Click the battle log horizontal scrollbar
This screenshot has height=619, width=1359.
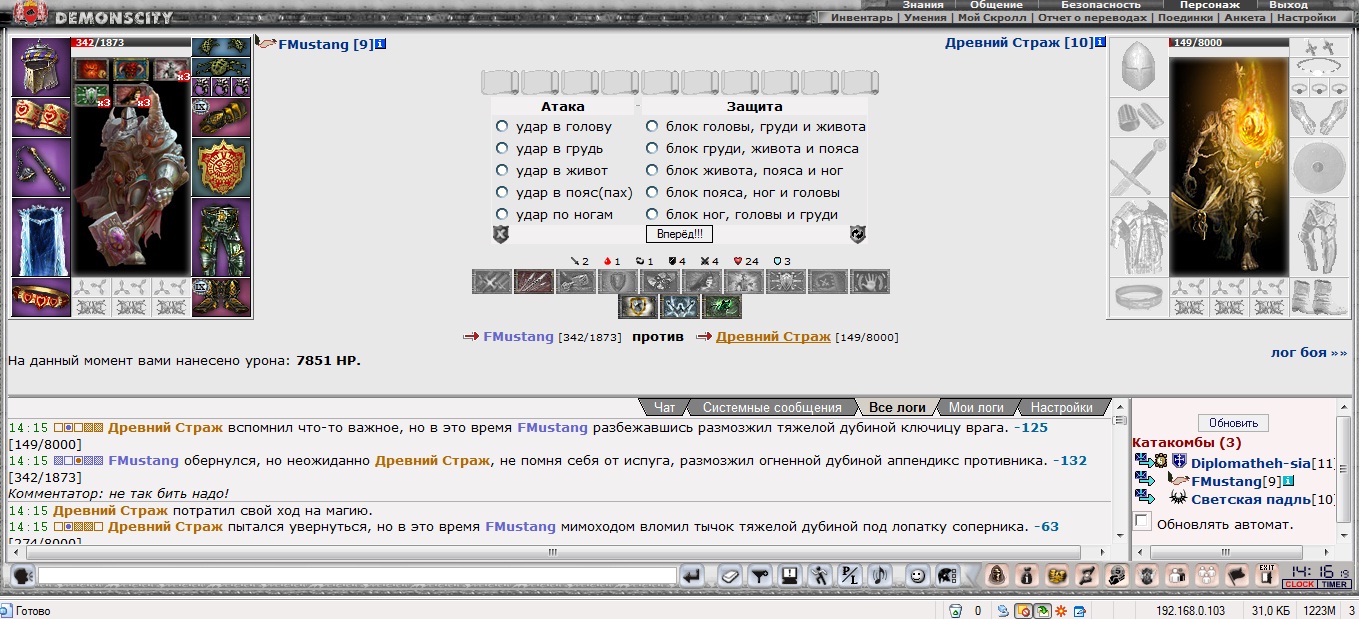(551, 552)
